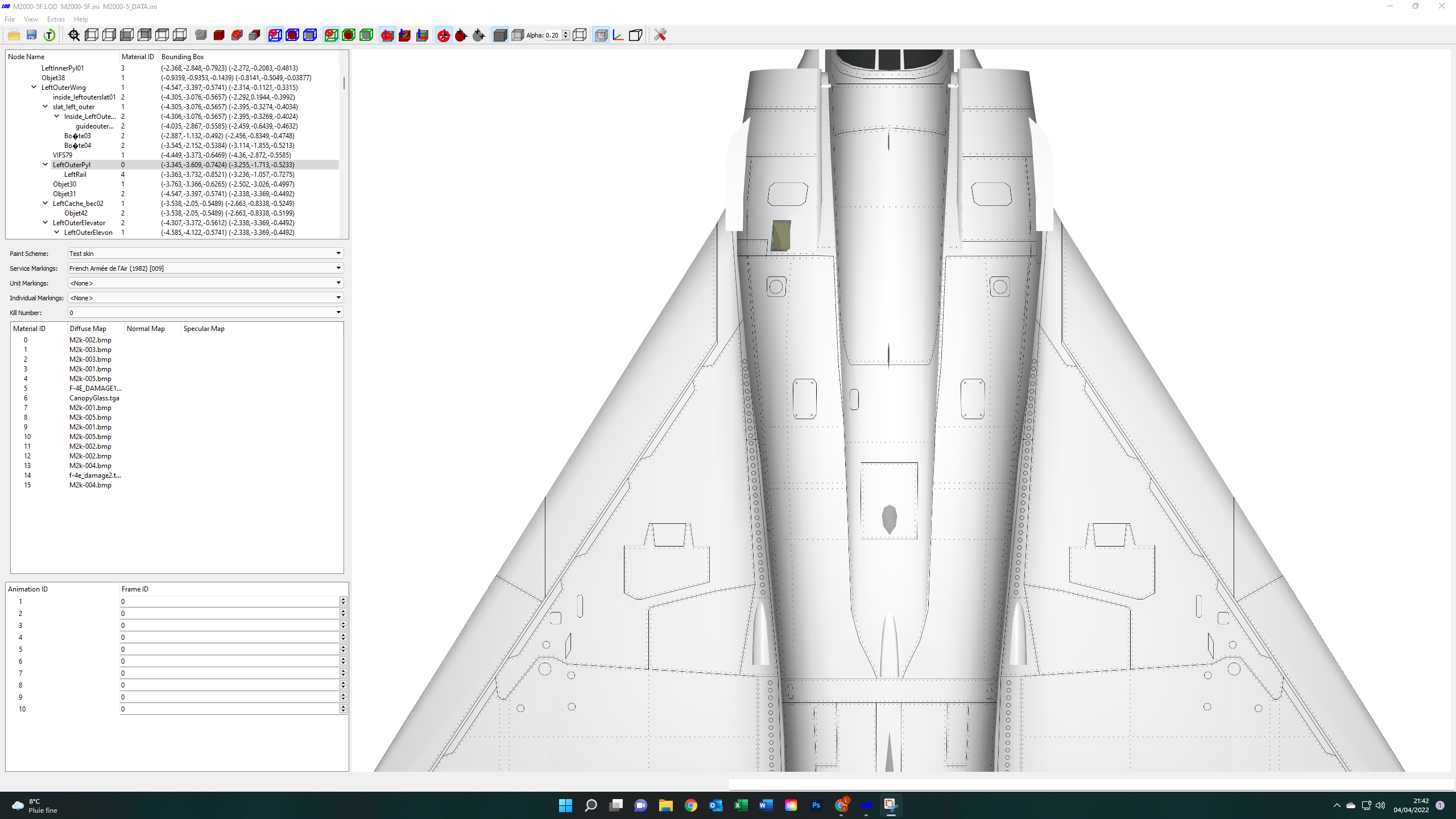Viewport: 1456px width, 819px height.
Task: Open the Paint Scheme dropdown
Action: 205,253
